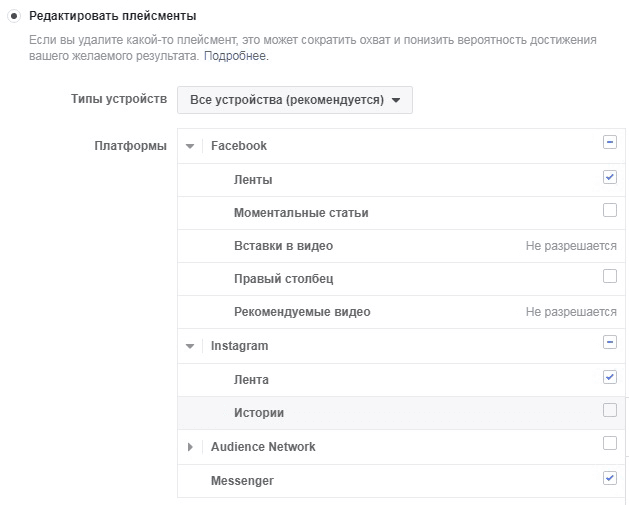Uncheck the Facebook 'Ленты' checkbox

click(609, 177)
